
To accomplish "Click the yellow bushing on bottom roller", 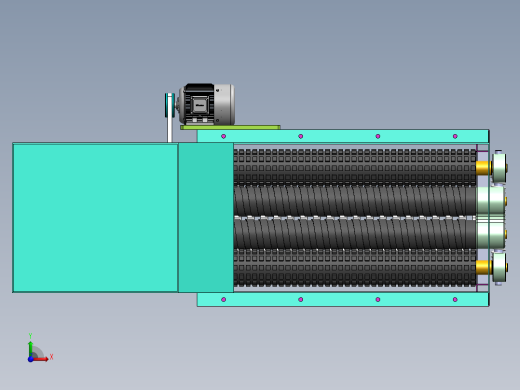I will pyautogui.click(x=483, y=267).
